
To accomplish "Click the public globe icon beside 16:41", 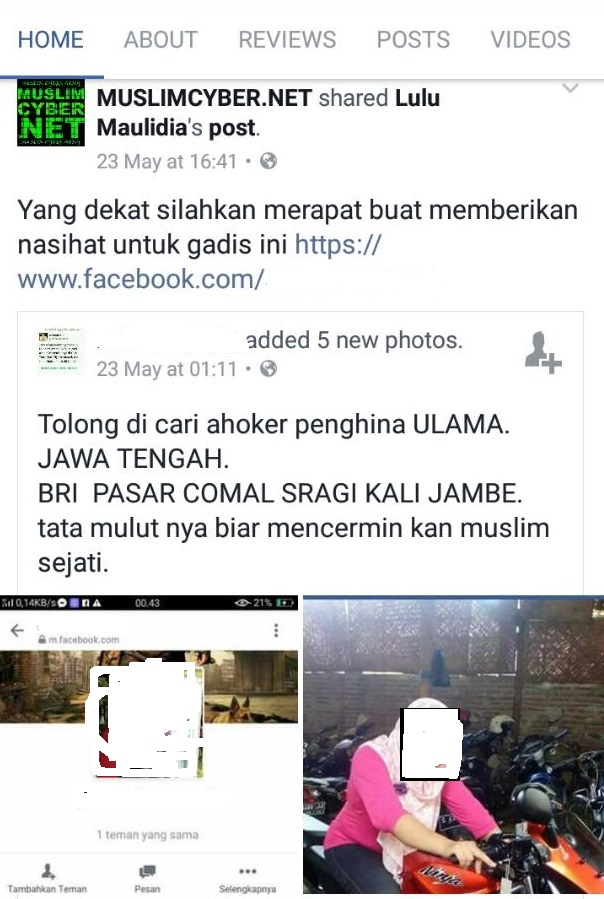I will (x=268, y=161).
